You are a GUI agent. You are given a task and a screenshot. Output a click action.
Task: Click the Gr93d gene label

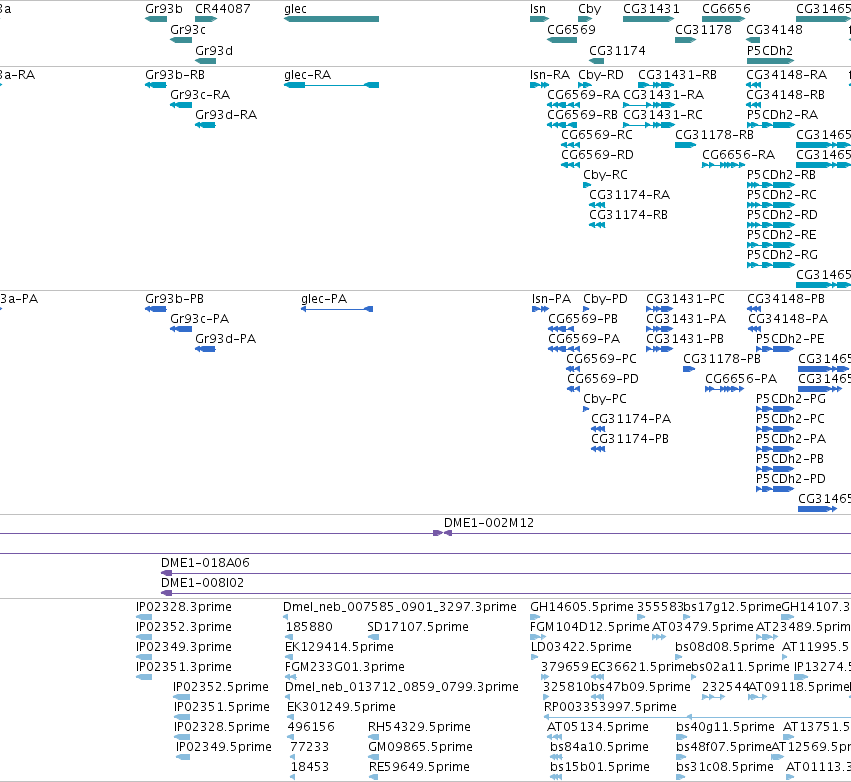point(214,50)
